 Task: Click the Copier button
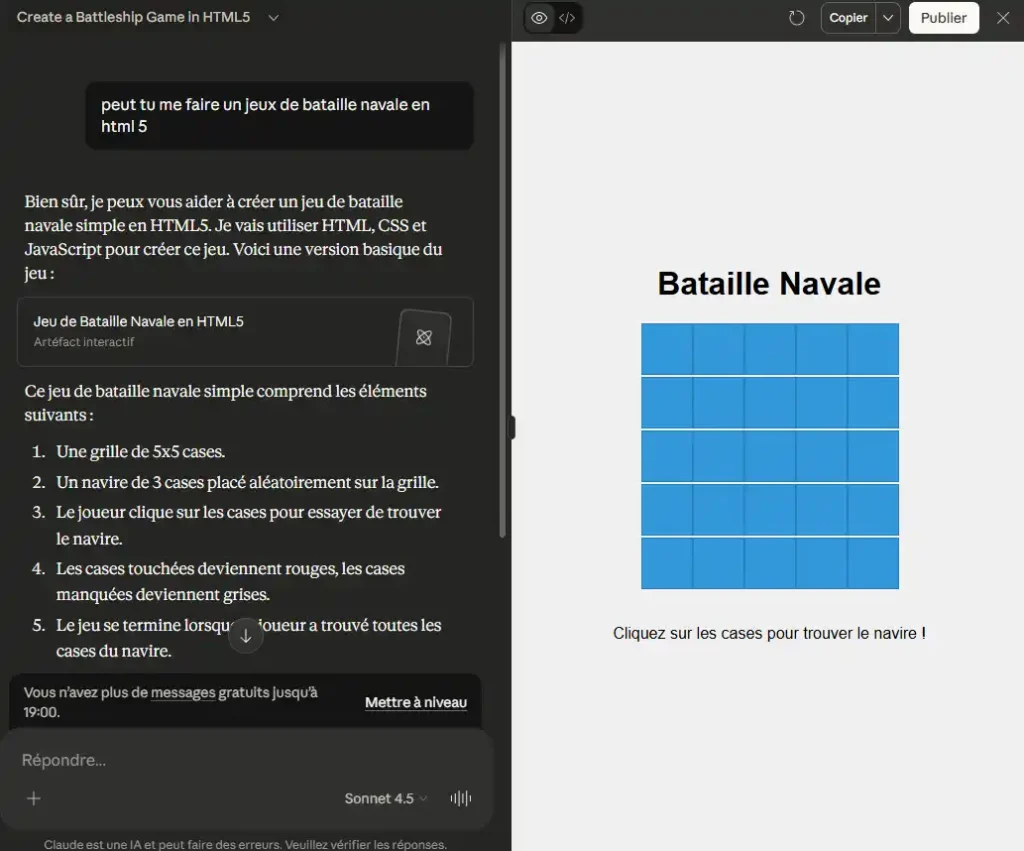point(848,18)
